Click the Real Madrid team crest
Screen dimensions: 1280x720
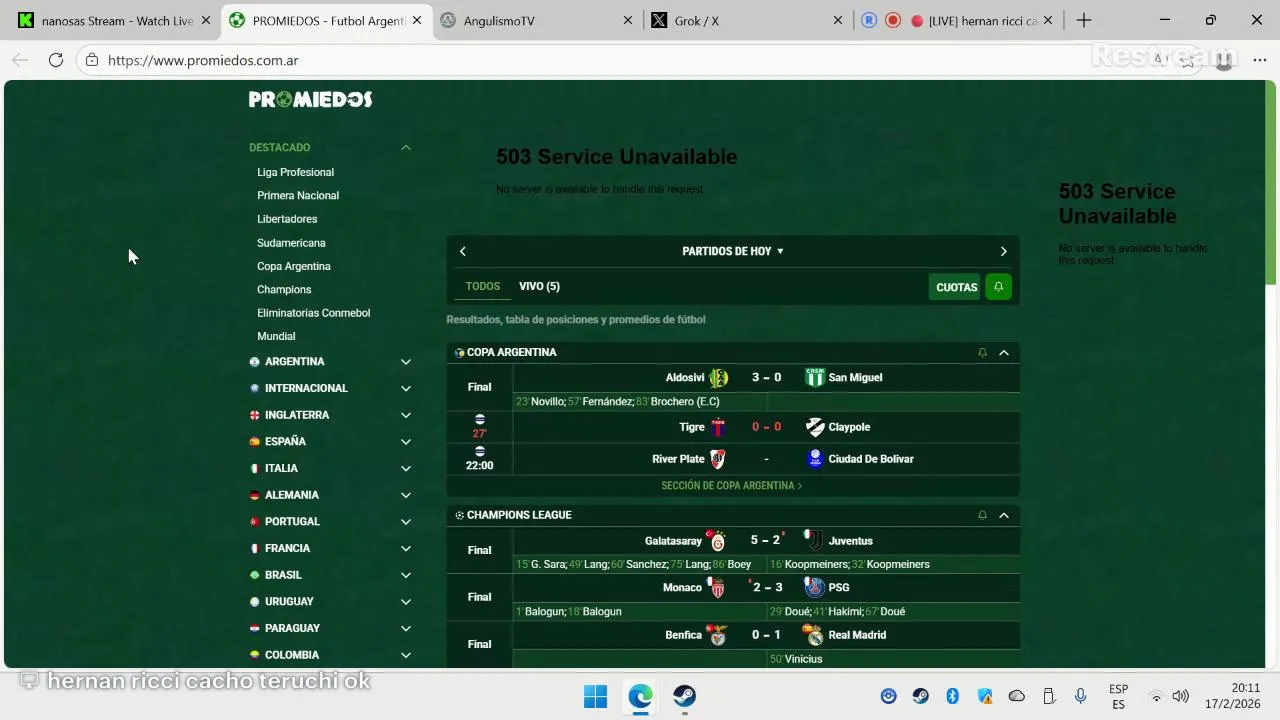point(815,635)
